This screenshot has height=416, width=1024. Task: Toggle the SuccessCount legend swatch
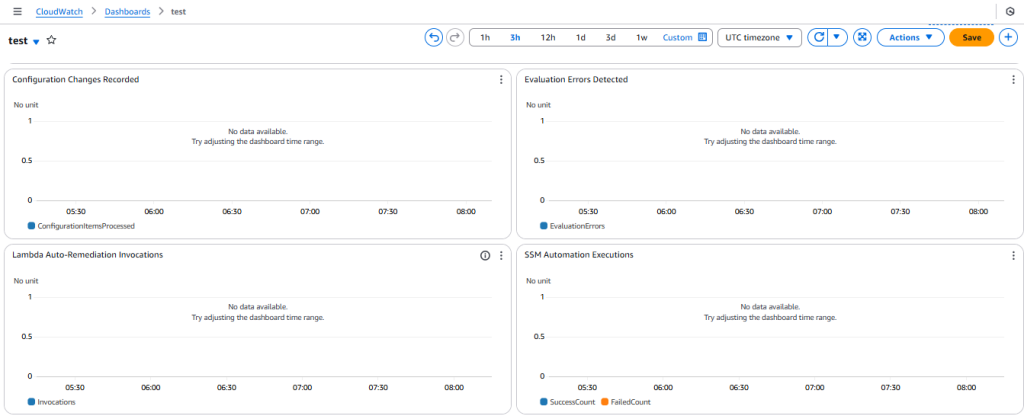[x=543, y=402]
